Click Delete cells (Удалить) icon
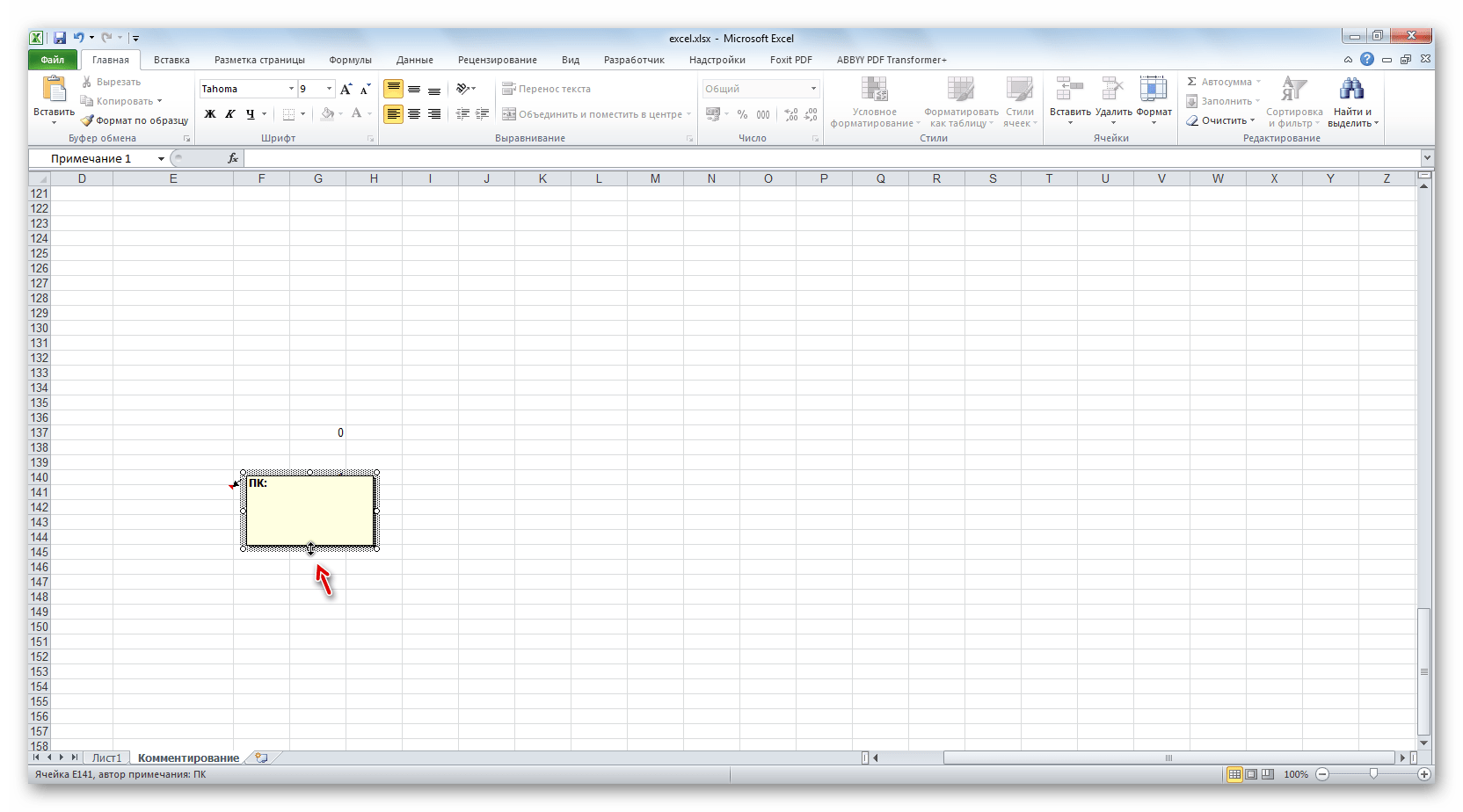The width and height of the screenshot is (1463, 812). click(x=1112, y=89)
